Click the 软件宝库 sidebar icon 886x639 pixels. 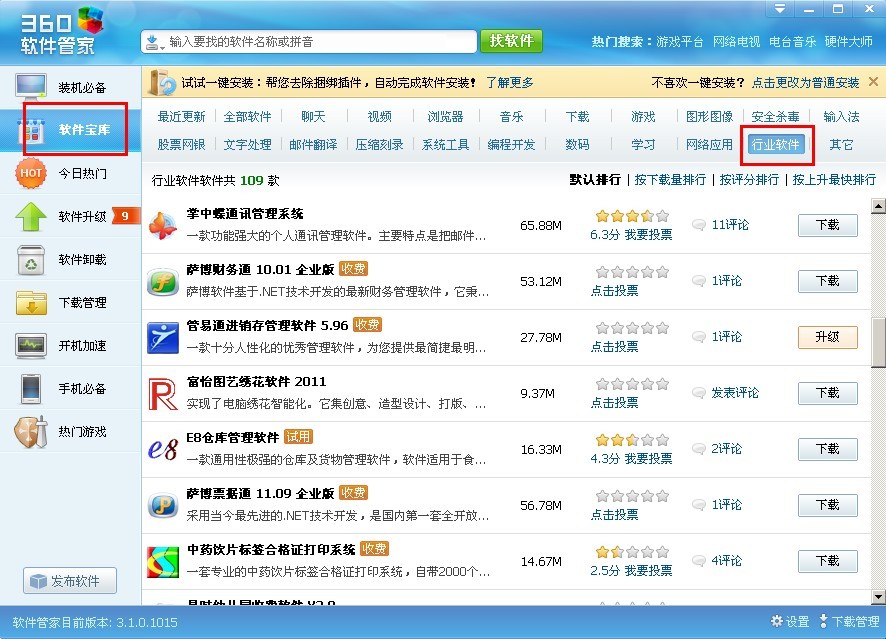[32, 131]
